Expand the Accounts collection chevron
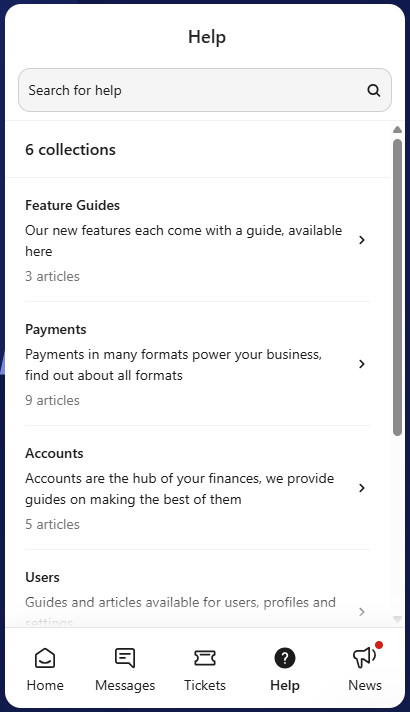 pos(361,488)
